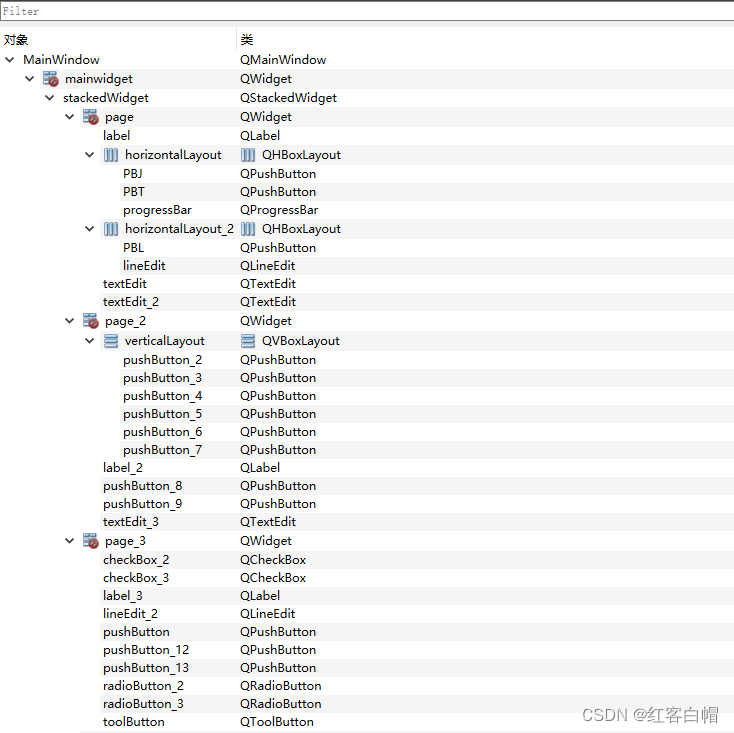Select the PBJ push button object
Screen dimensions: 734x733
[132, 174]
